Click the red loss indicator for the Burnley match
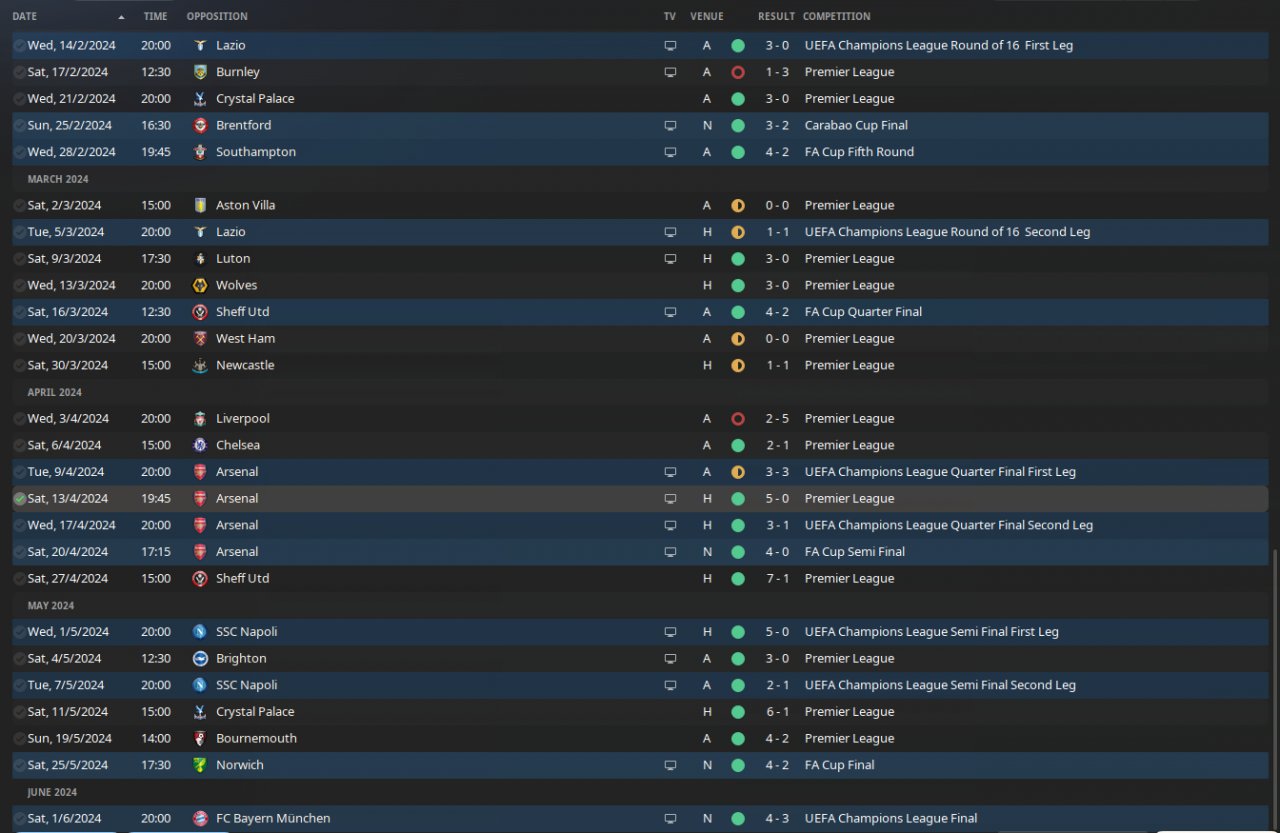This screenshot has height=833, width=1280. pyautogui.click(x=738, y=72)
